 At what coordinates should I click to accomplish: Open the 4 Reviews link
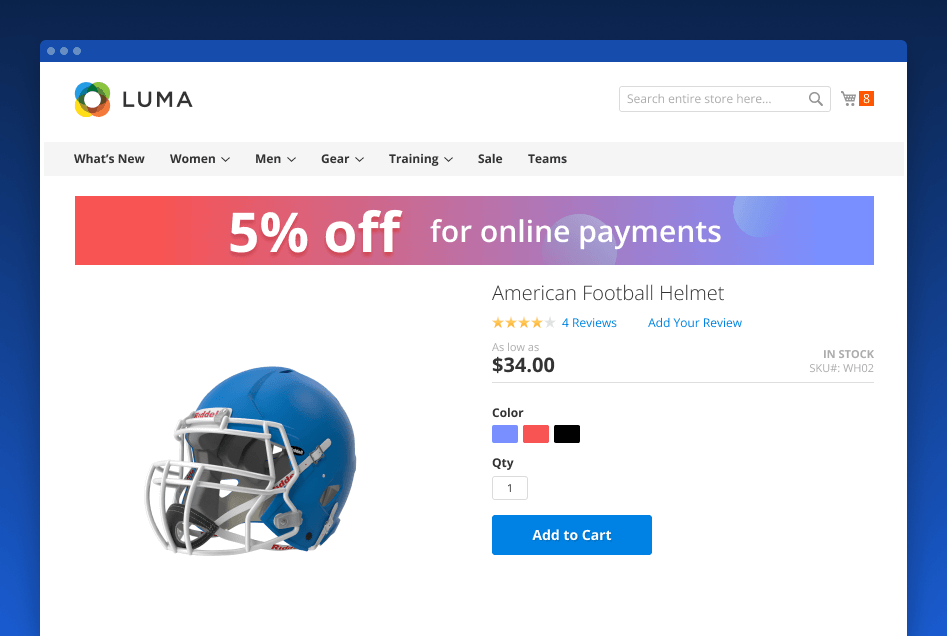[x=589, y=323]
